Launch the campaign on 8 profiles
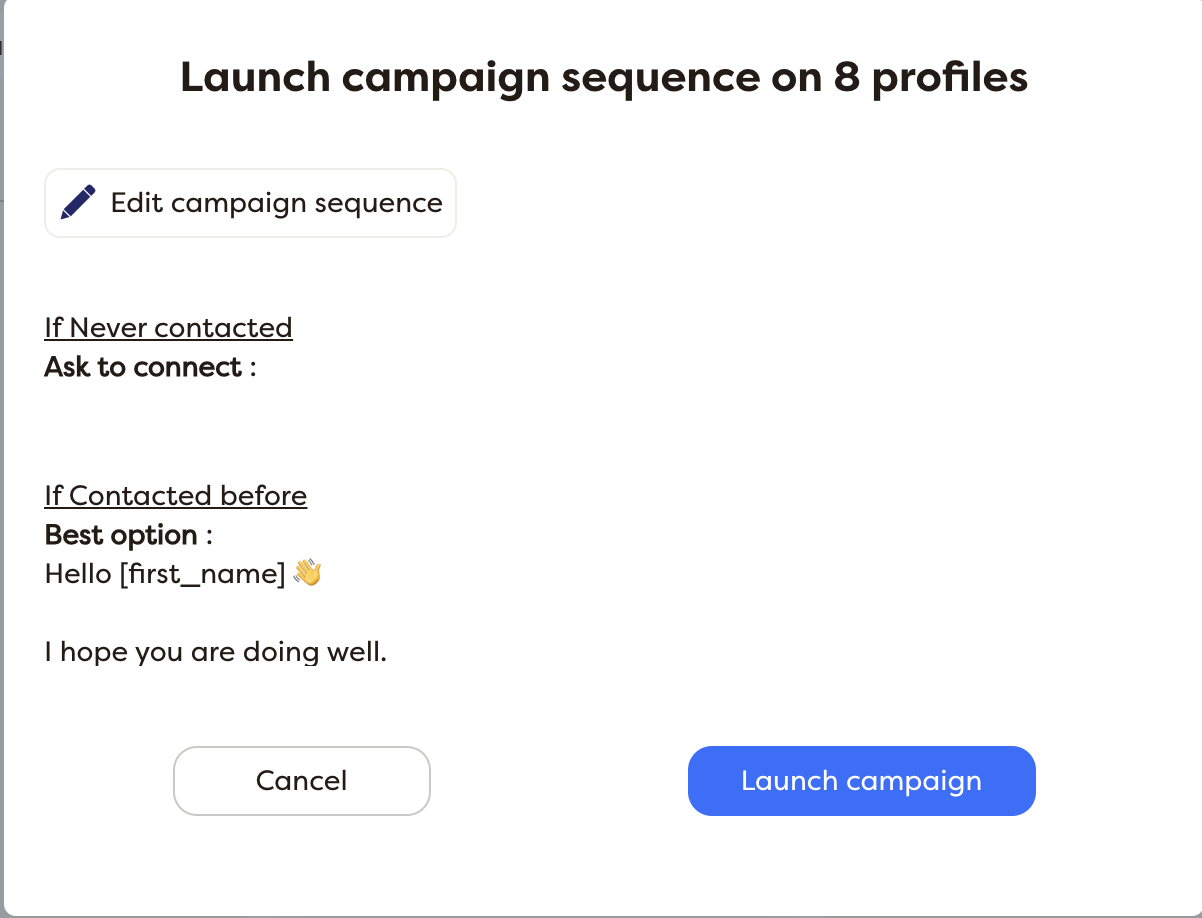Screen dimensions: 1202x918 coord(861,781)
